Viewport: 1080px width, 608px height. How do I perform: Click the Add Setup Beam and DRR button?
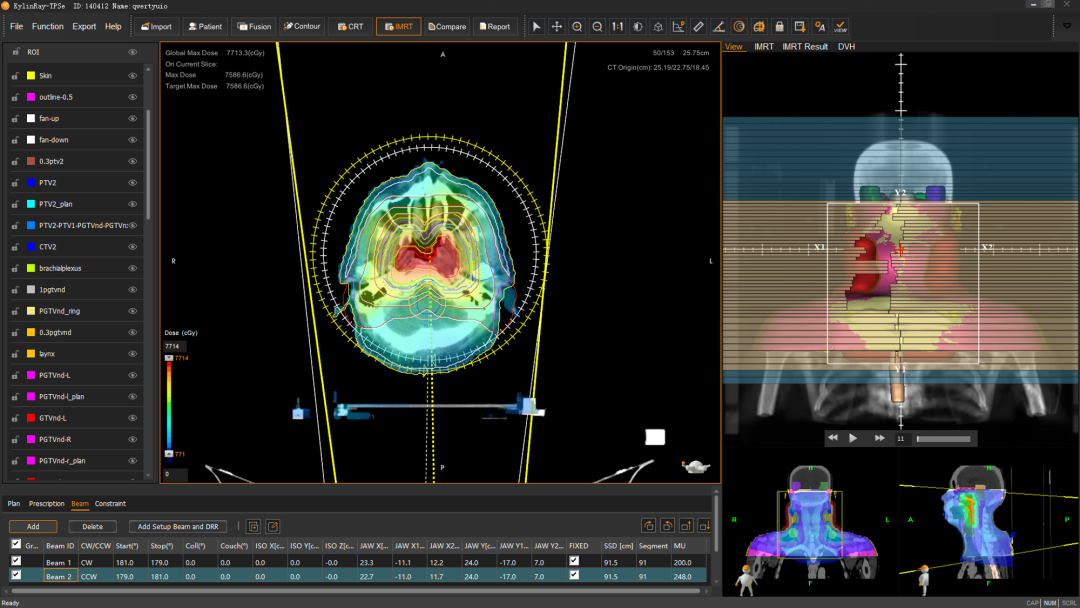[177, 526]
